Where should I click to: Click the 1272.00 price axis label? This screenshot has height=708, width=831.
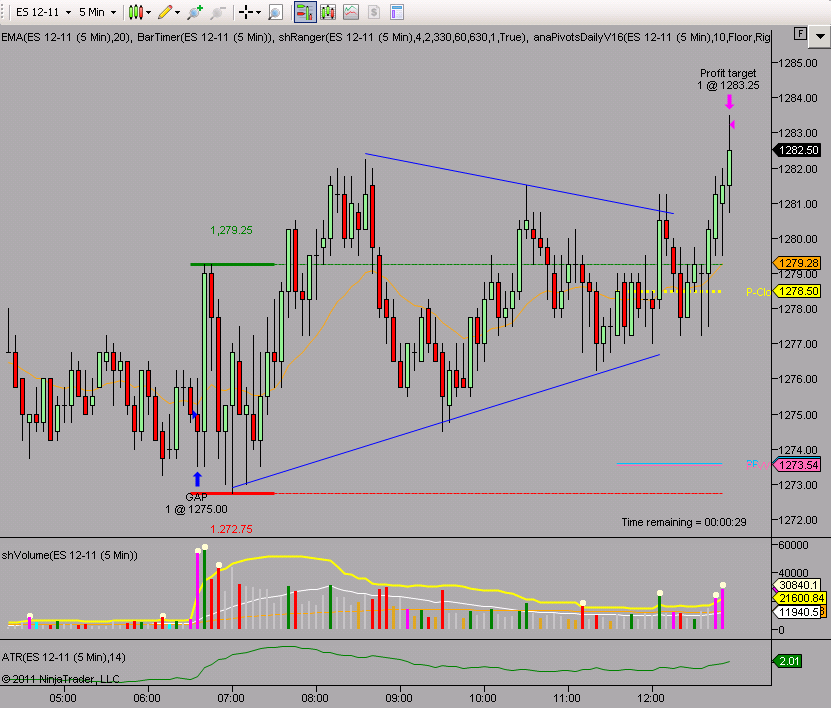click(798, 520)
